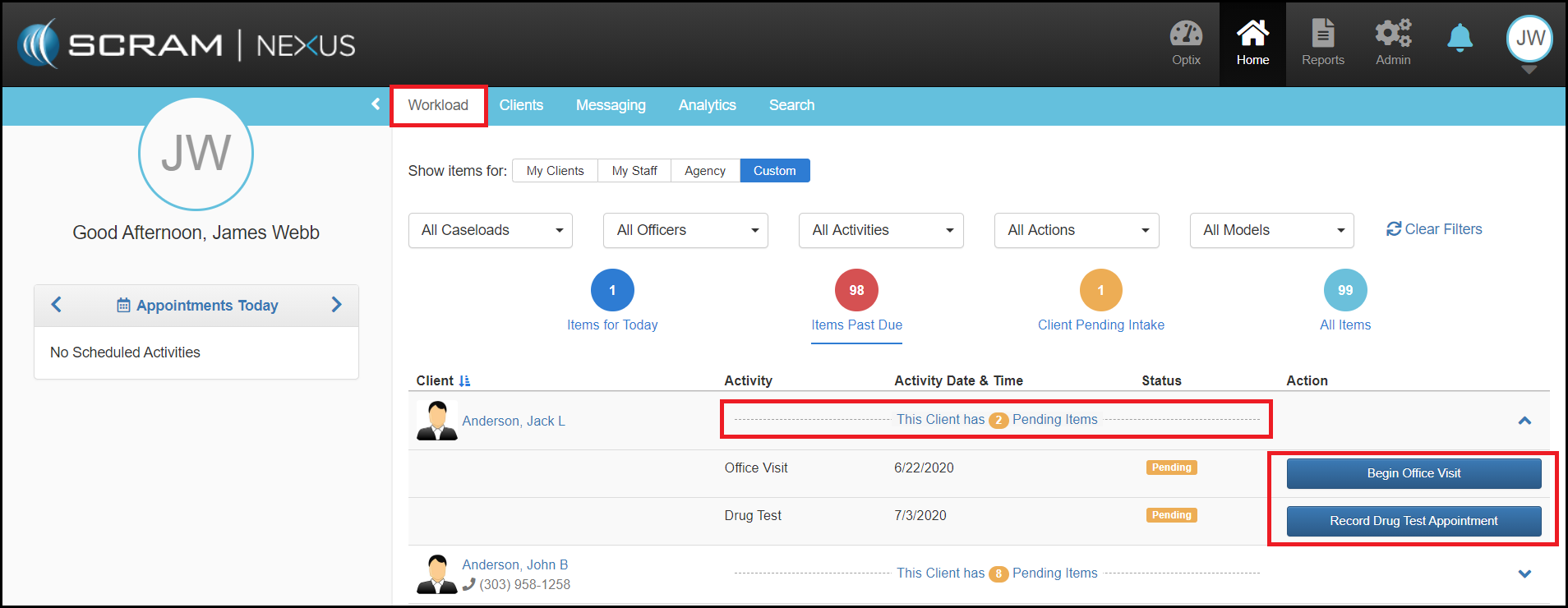Switch to the Messaging tab
This screenshot has height=608, width=1568.
click(x=611, y=105)
